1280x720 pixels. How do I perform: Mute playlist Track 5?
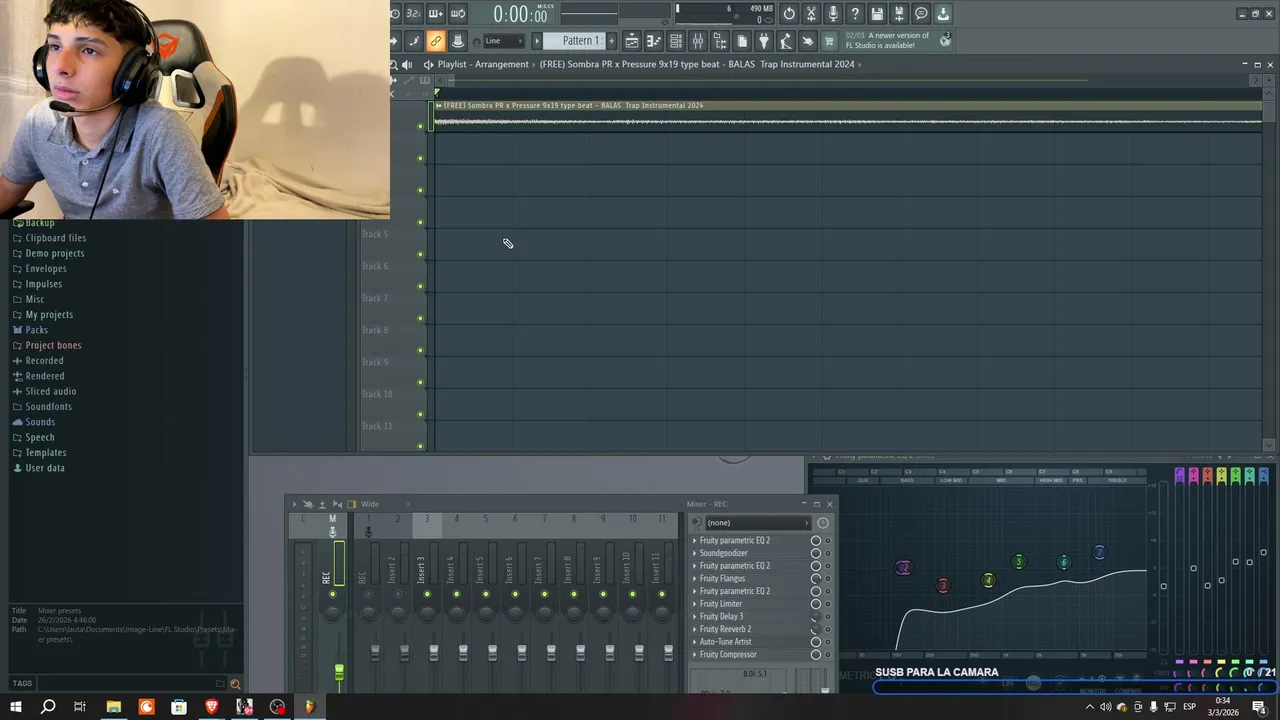pos(420,254)
